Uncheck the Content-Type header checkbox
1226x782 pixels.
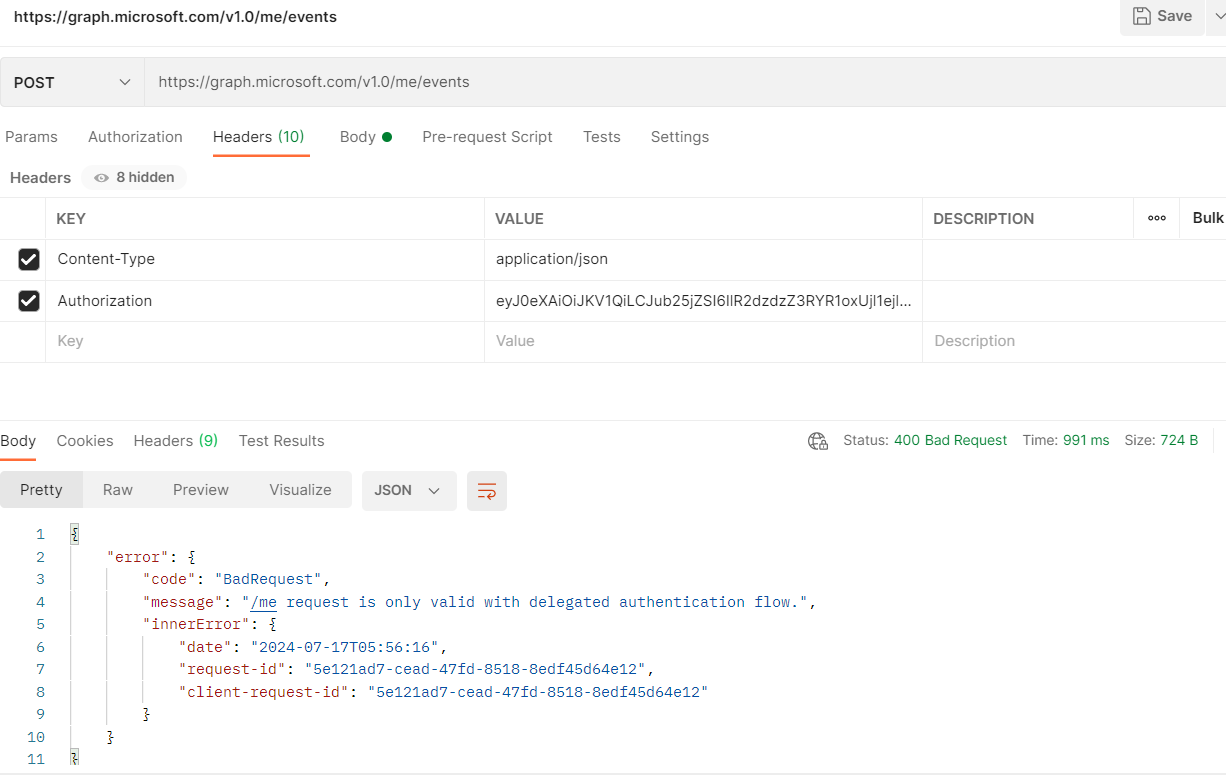29,260
